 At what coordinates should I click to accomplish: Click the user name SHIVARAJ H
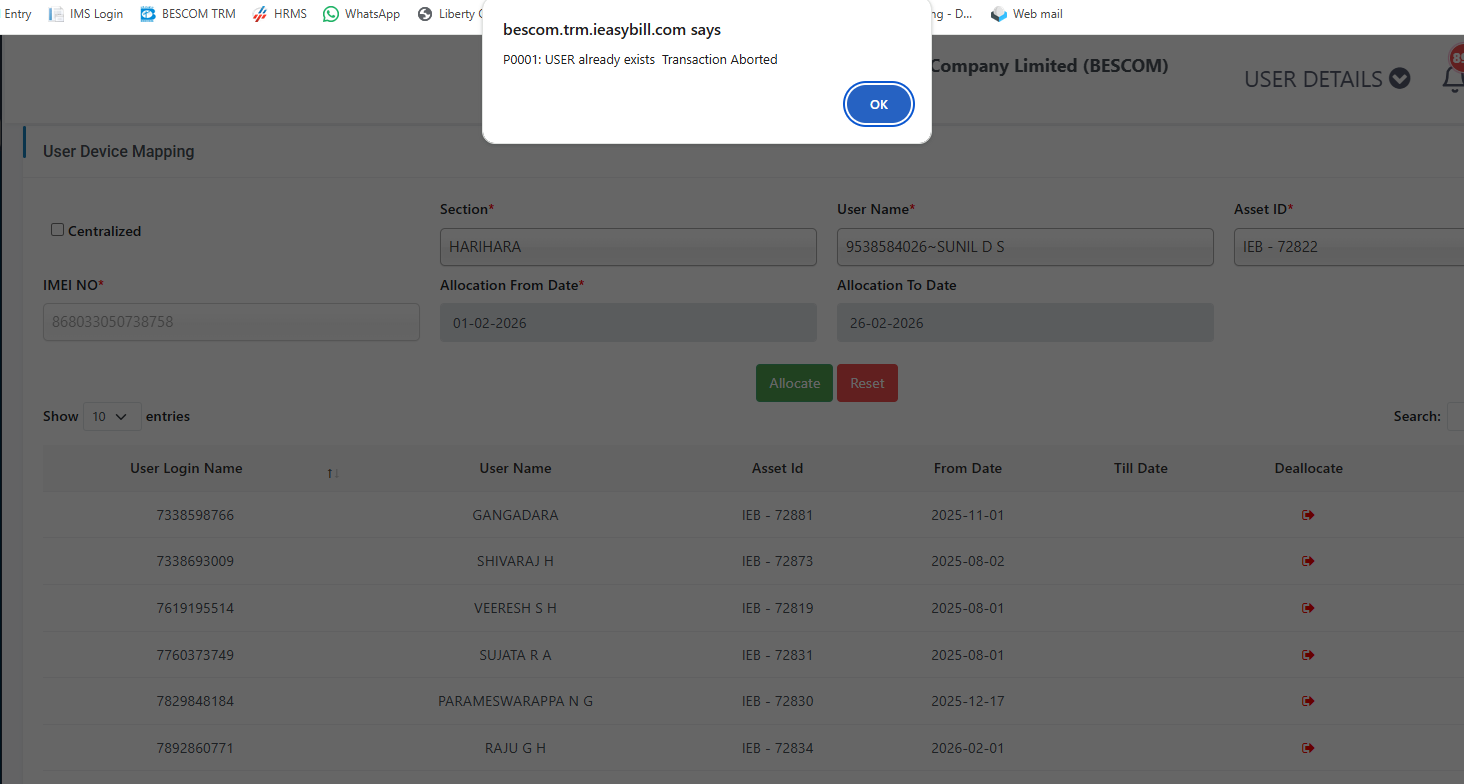515,561
